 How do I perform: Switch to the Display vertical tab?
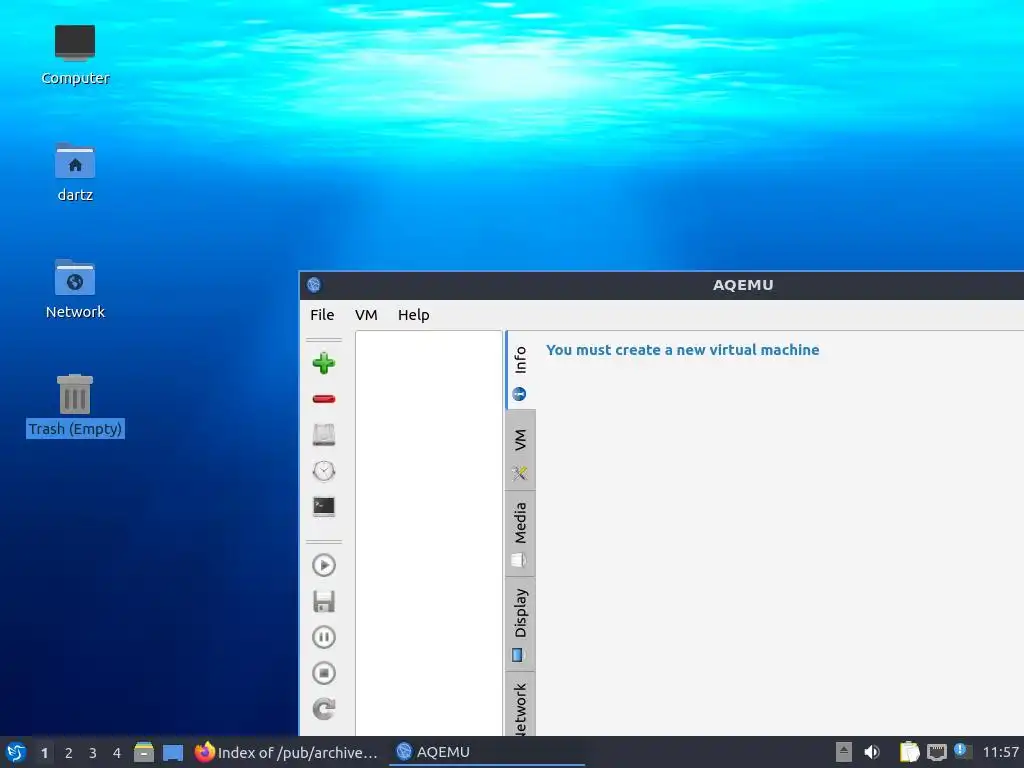[520, 624]
